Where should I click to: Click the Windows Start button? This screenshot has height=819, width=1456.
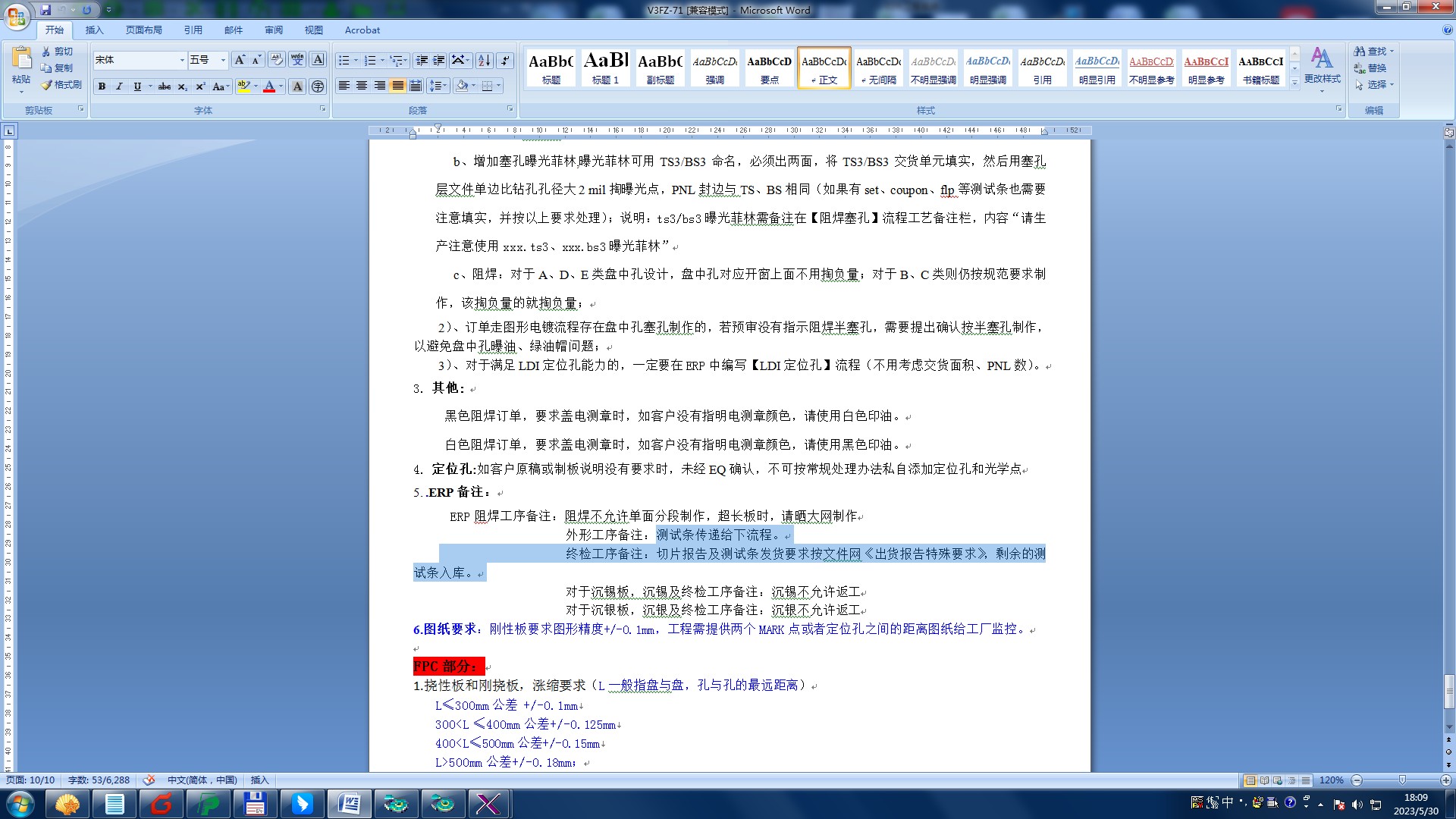click(20, 803)
